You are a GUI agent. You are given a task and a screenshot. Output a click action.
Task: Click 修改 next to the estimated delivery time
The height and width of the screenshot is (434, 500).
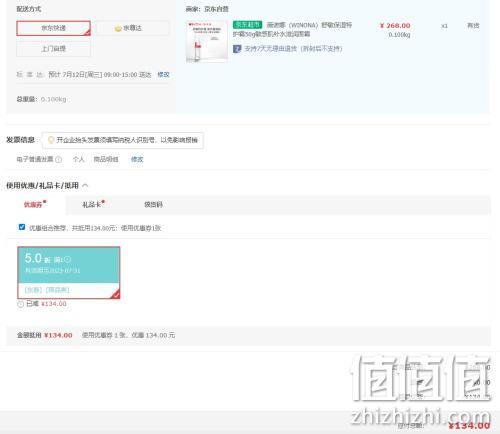163,75
